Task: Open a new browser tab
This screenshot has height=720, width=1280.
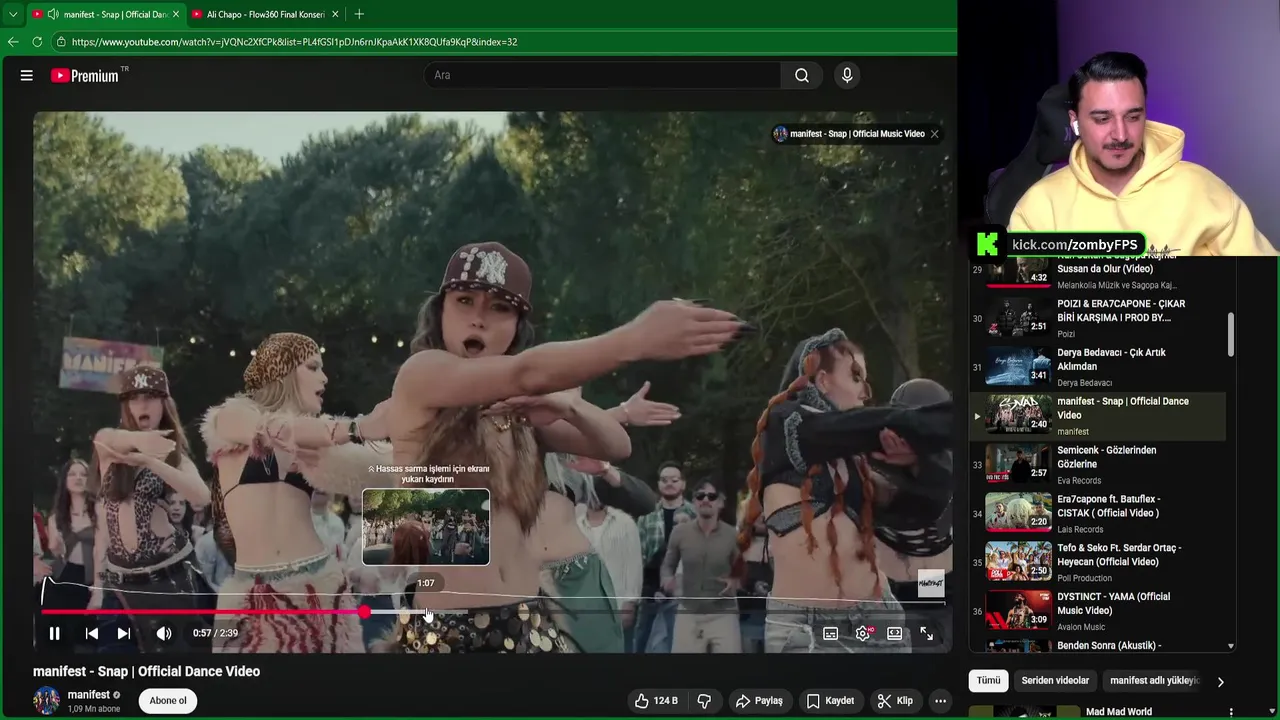Action: tap(359, 14)
